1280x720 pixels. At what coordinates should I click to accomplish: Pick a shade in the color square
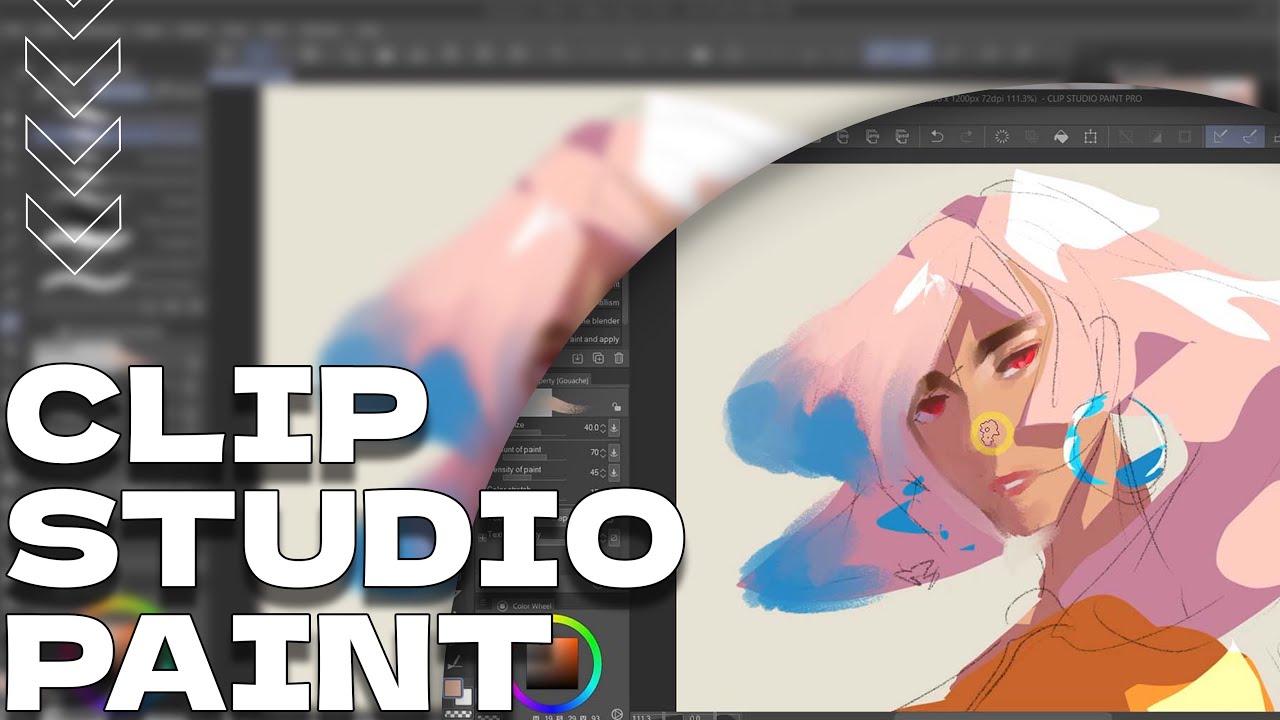click(552, 664)
